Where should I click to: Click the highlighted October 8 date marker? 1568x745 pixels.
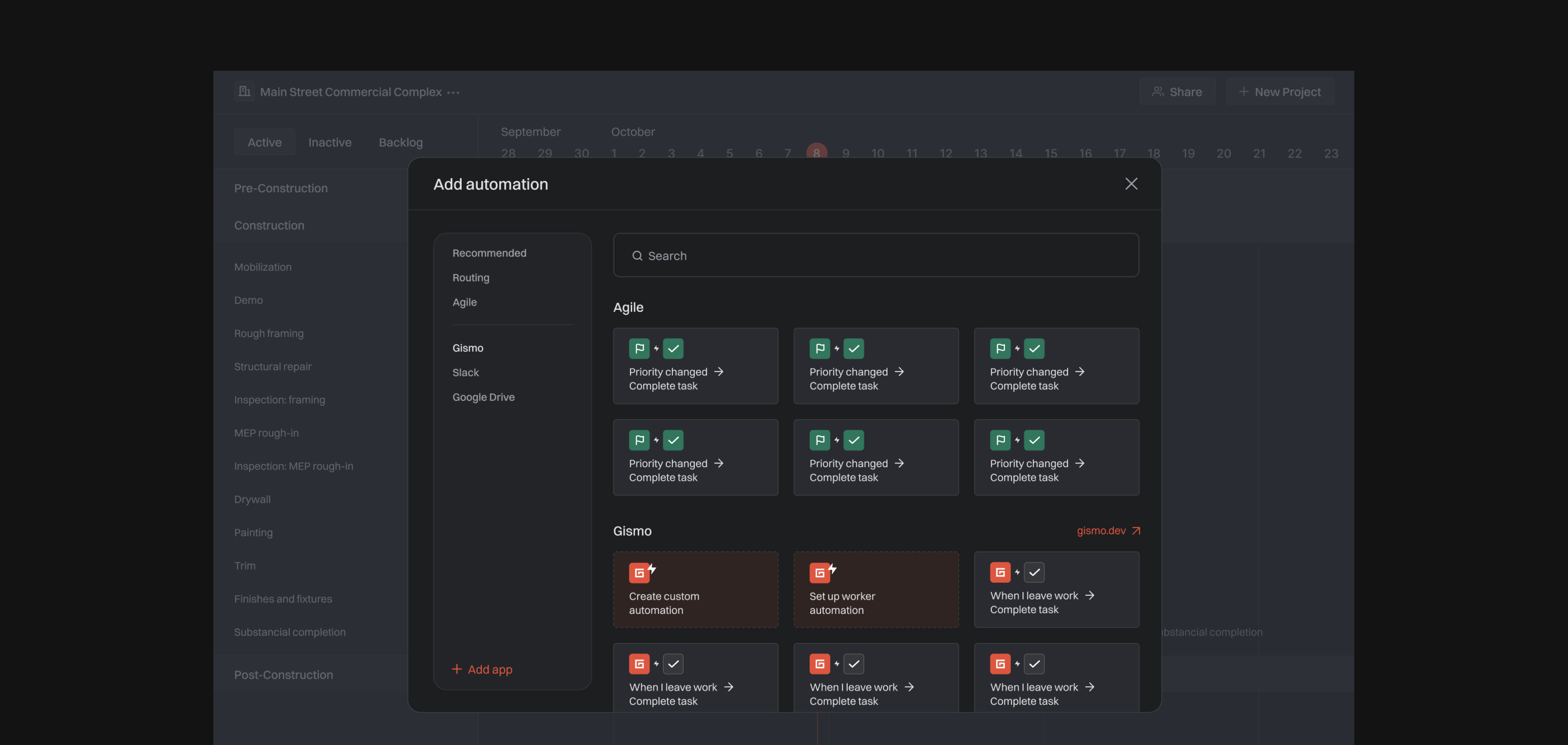816,152
